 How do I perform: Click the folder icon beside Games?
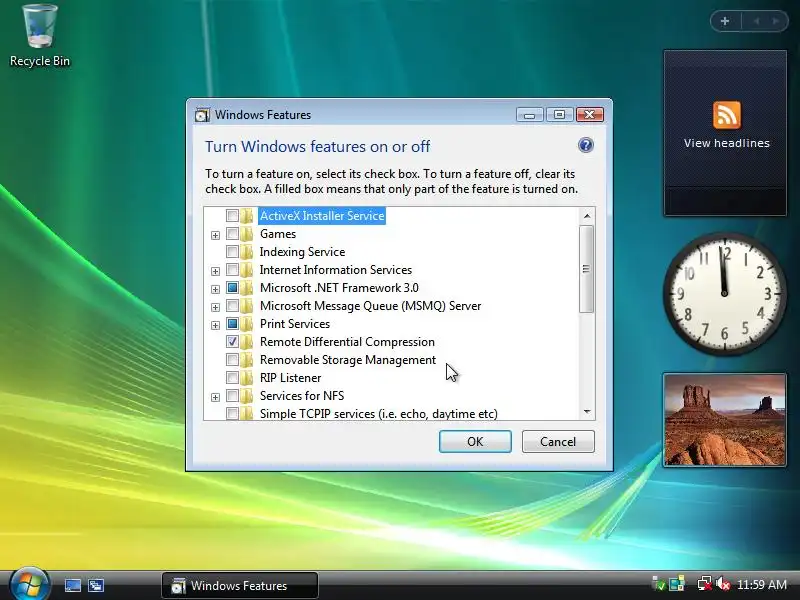coord(247,234)
